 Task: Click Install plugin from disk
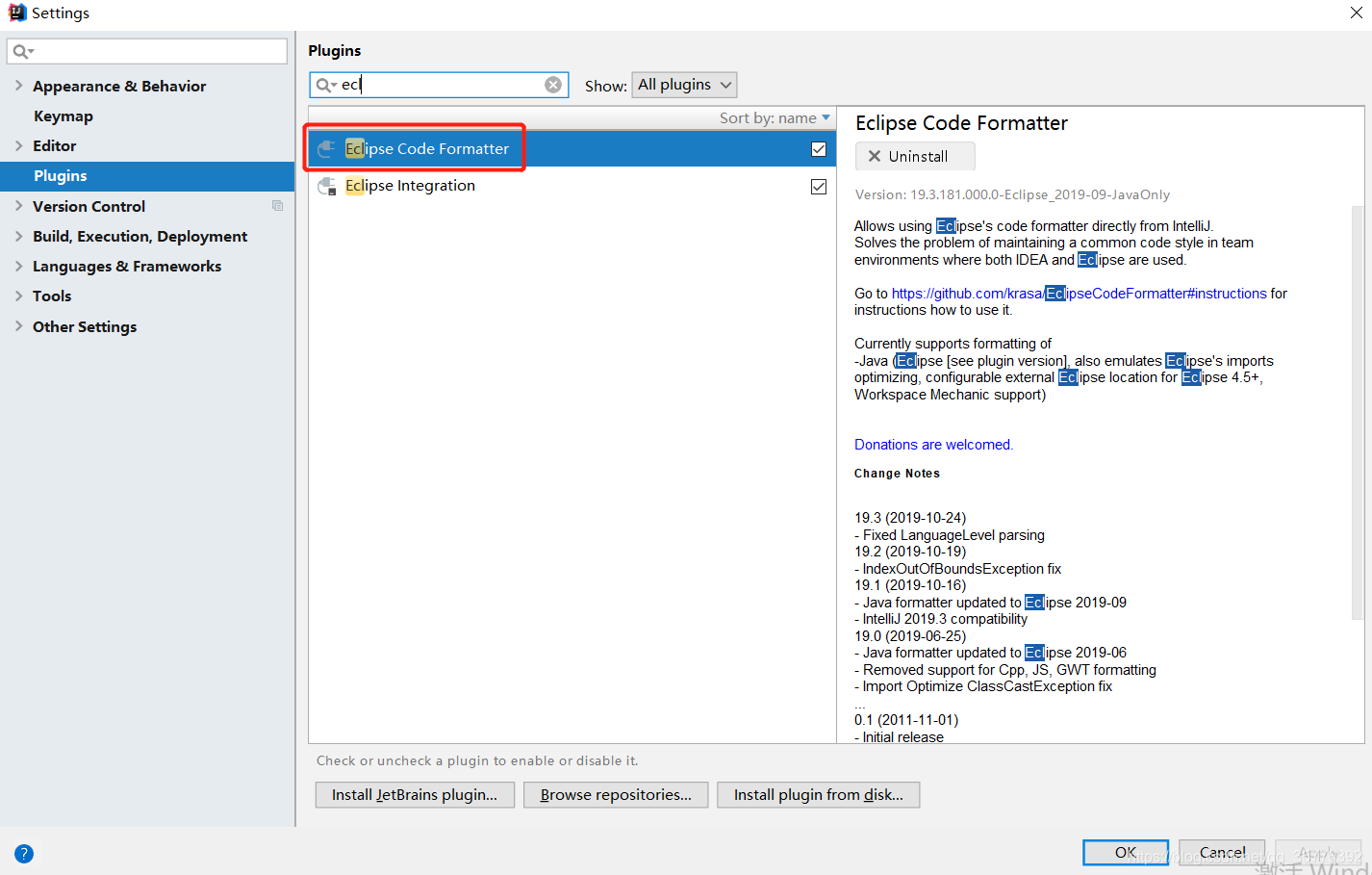click(x=817, y=794)
